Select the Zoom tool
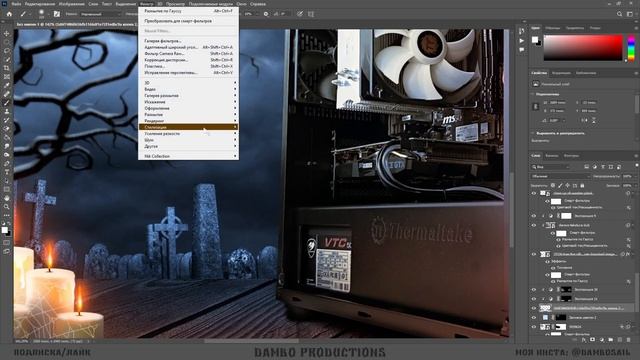640x360 pixels. [7, 207]
